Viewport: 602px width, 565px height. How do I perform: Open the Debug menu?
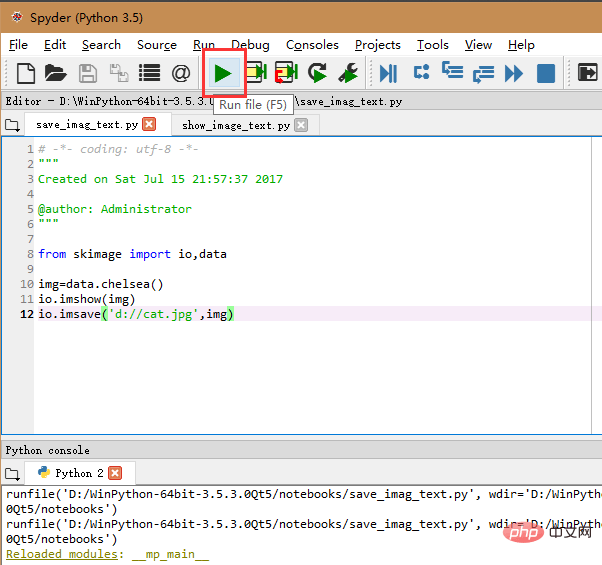coord(250,45)
